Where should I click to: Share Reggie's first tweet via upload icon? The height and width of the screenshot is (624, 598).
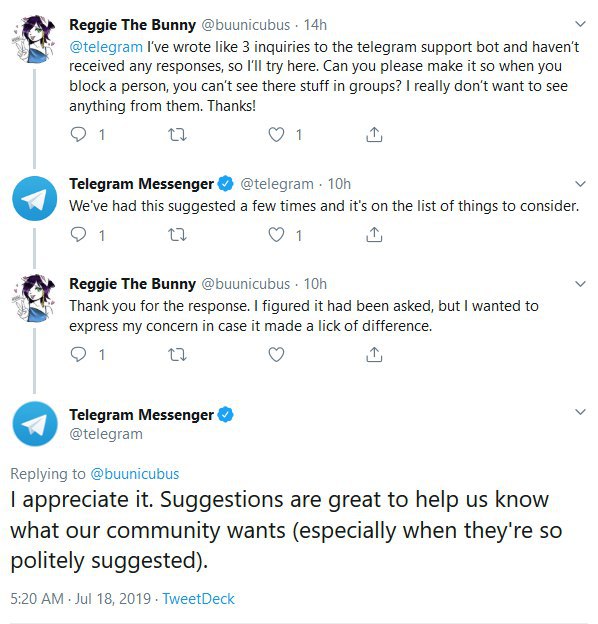click(374, 135)
